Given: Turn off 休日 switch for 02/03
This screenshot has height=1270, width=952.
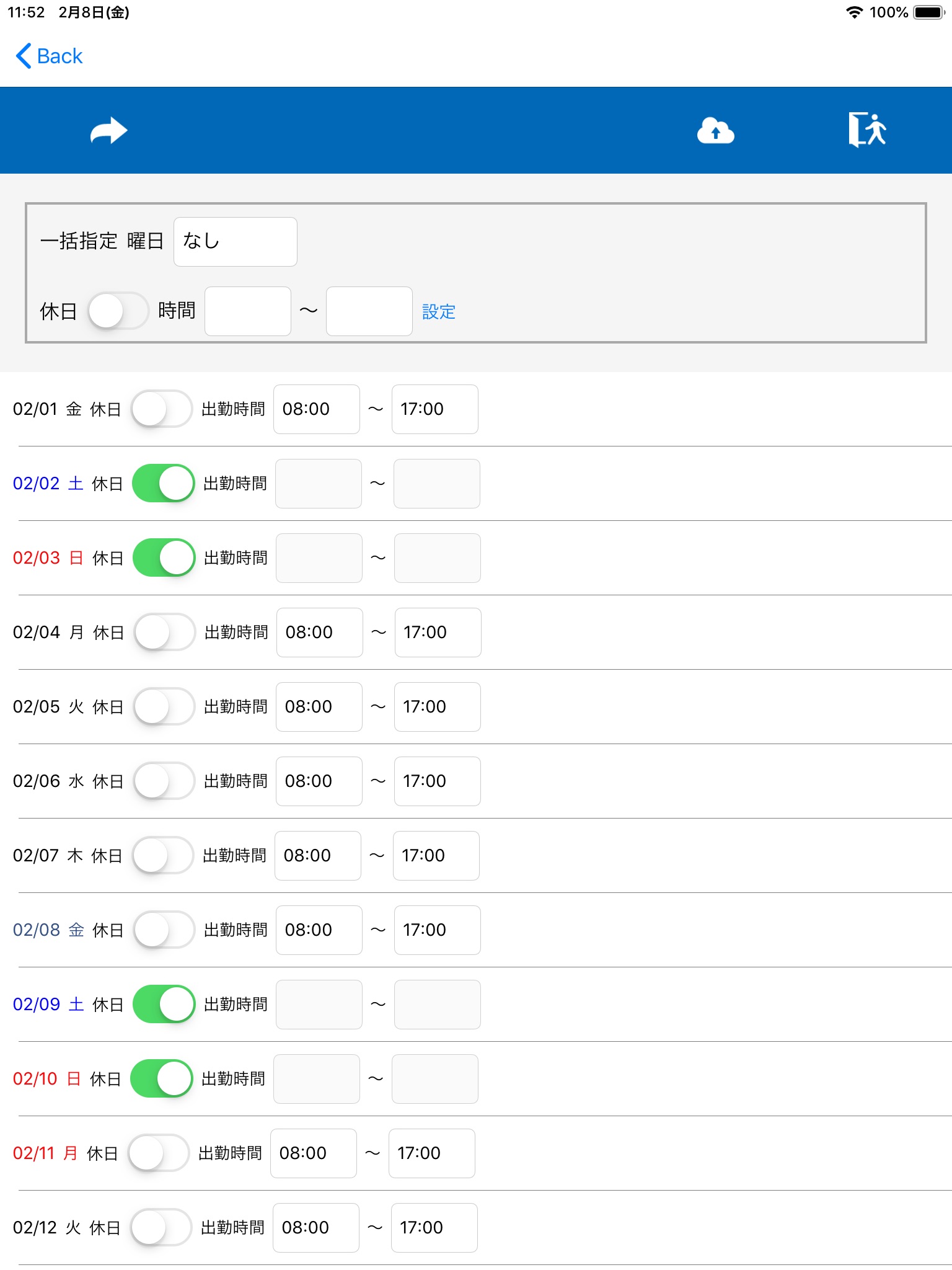Looking at the screenshot, I should coord(164,558).
